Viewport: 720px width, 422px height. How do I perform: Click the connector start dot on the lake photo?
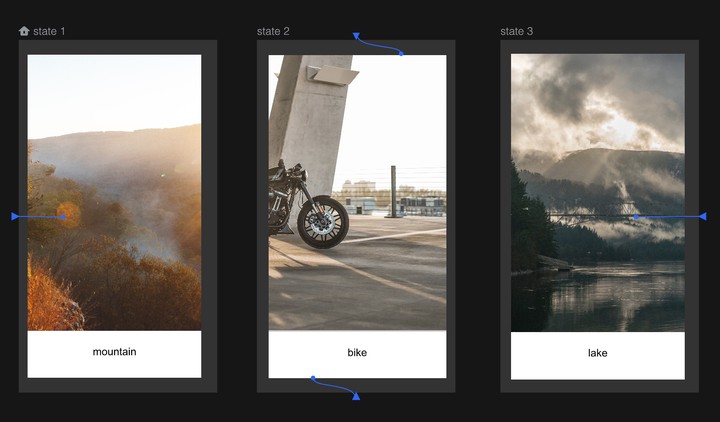coord(636,217)
